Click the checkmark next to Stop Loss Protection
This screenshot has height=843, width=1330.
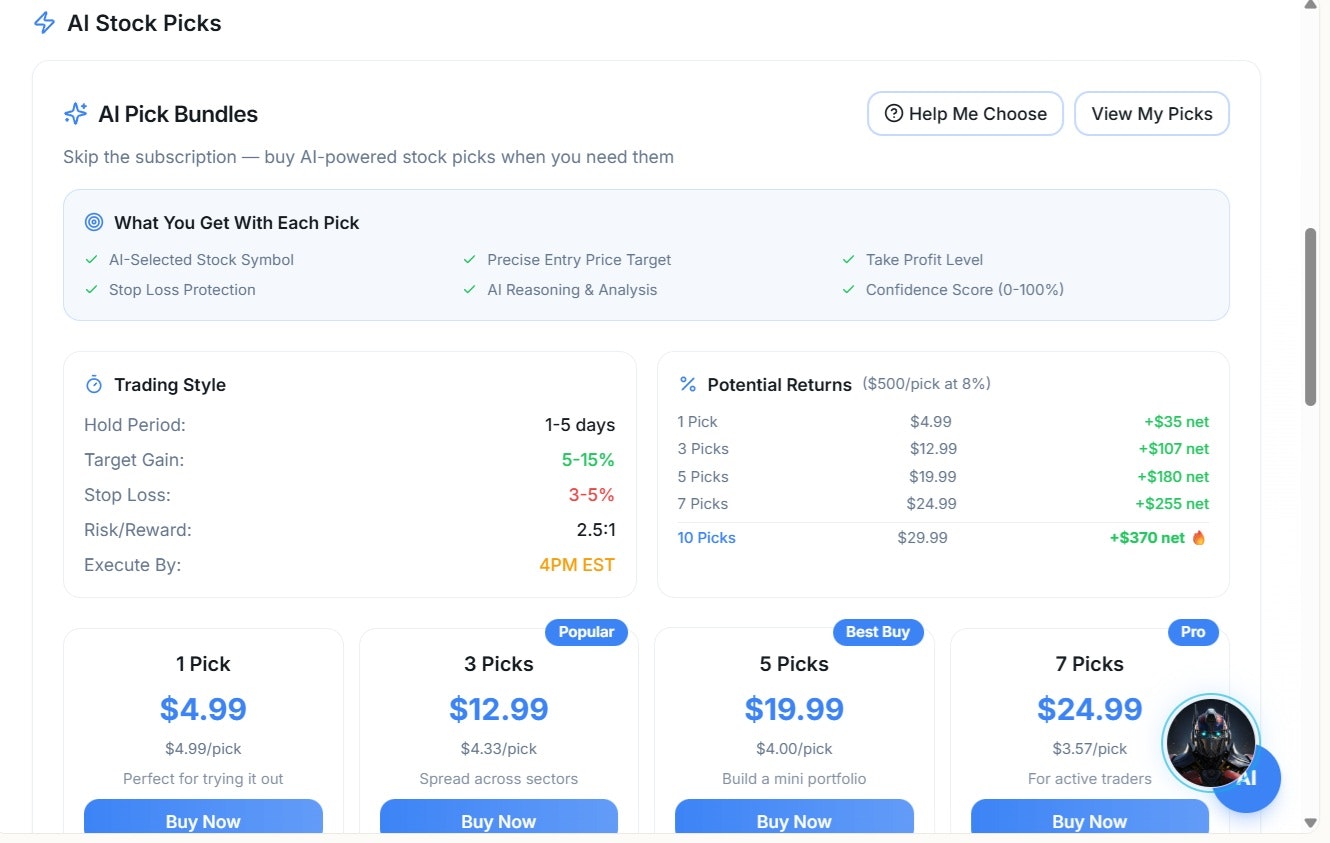[92, 290]
